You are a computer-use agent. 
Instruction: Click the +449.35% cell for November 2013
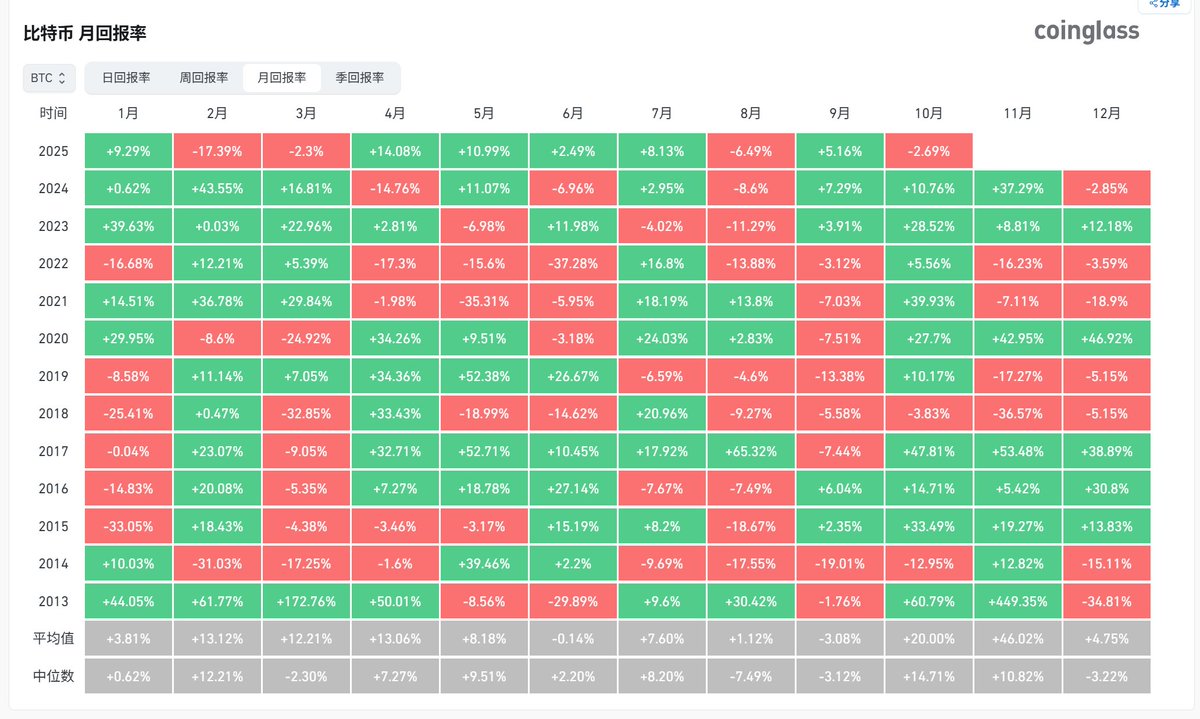(x=1017, y=600)
